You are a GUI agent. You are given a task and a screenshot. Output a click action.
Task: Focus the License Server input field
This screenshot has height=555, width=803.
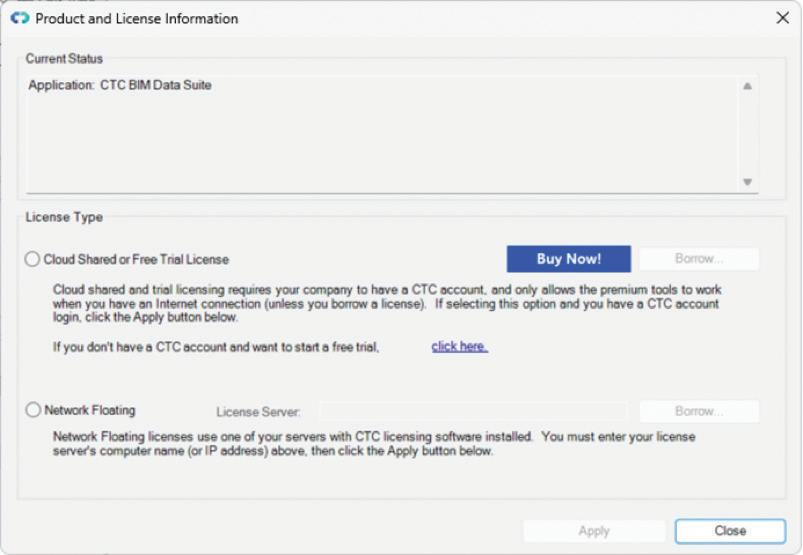(x=472, y=411)
